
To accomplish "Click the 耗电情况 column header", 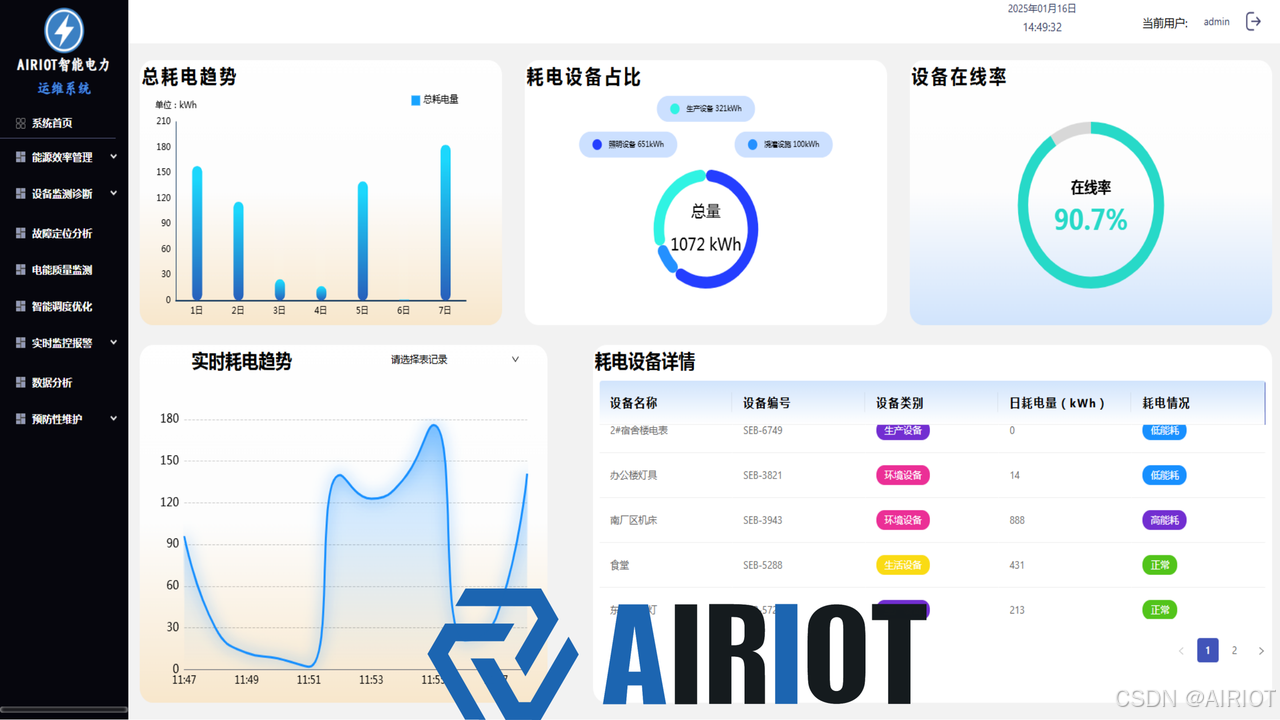I will (1166, 403).
